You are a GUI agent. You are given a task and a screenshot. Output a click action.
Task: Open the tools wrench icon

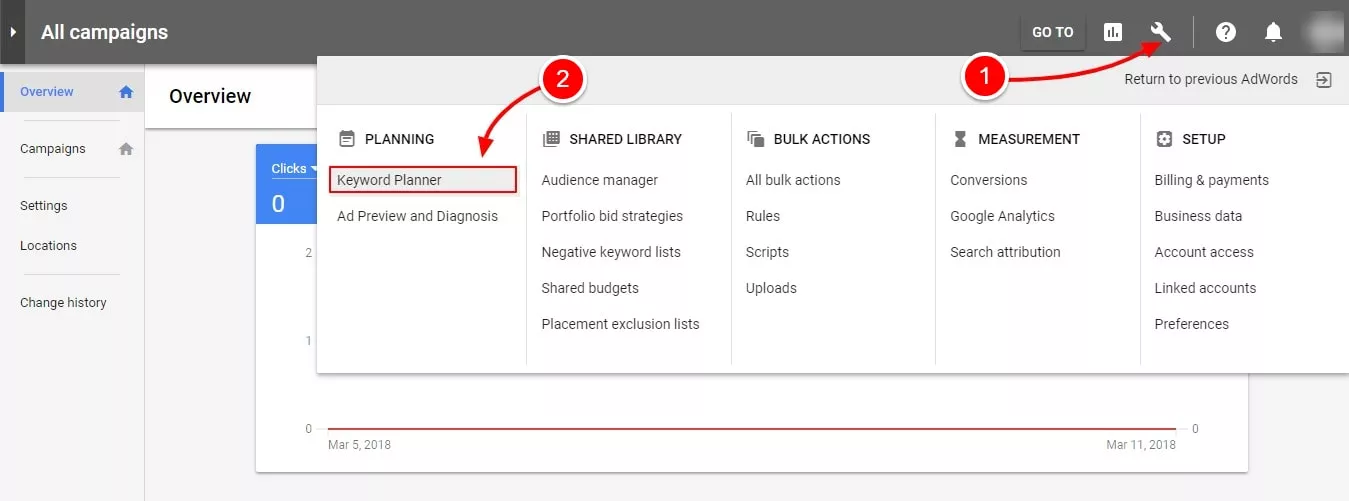pos(1160,32)
